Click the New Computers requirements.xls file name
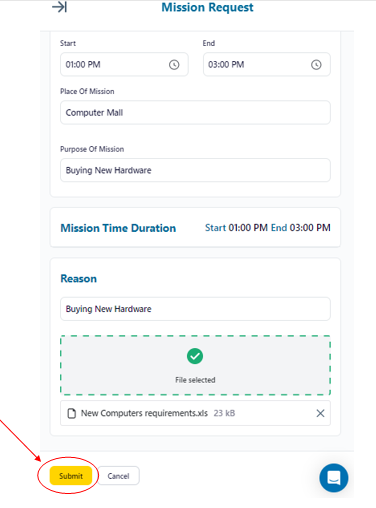Image resolution: width=376 pixels, height=508 pixels. (144, 413)
